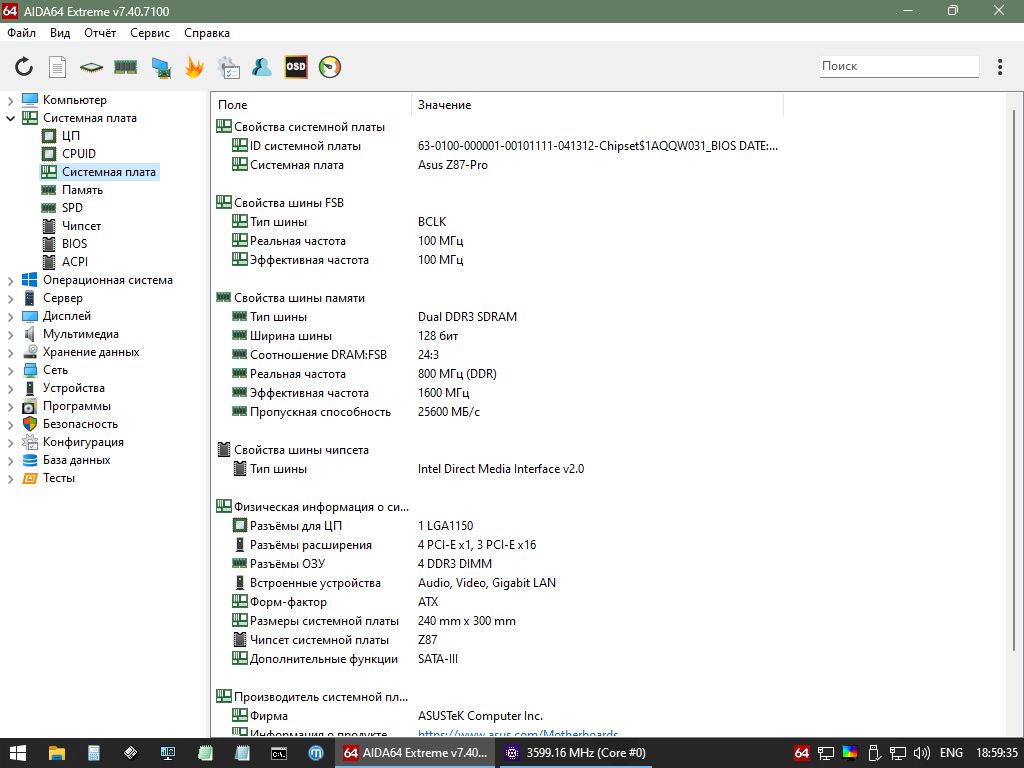Open the Report page icon in toolbar

pos(57,67)
